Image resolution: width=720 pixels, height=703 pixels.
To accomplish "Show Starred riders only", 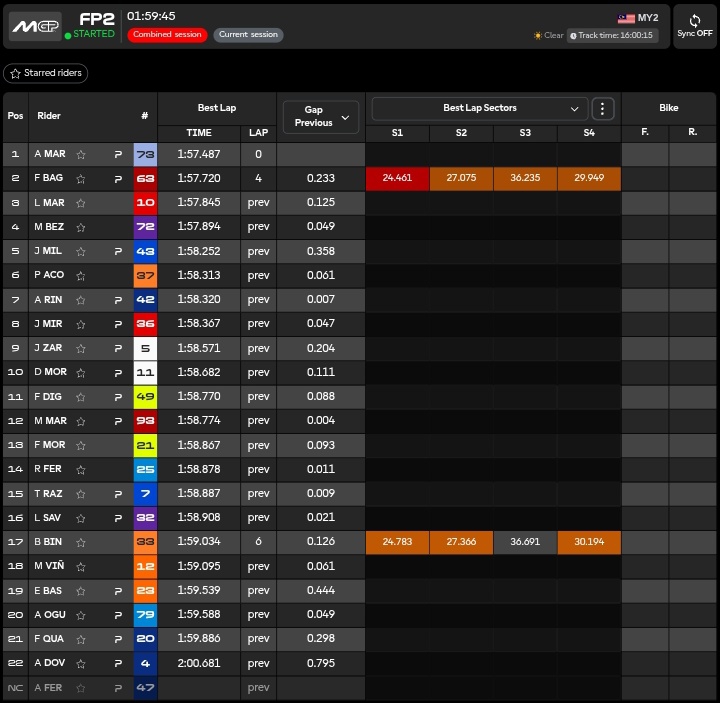I will [46, 73].
